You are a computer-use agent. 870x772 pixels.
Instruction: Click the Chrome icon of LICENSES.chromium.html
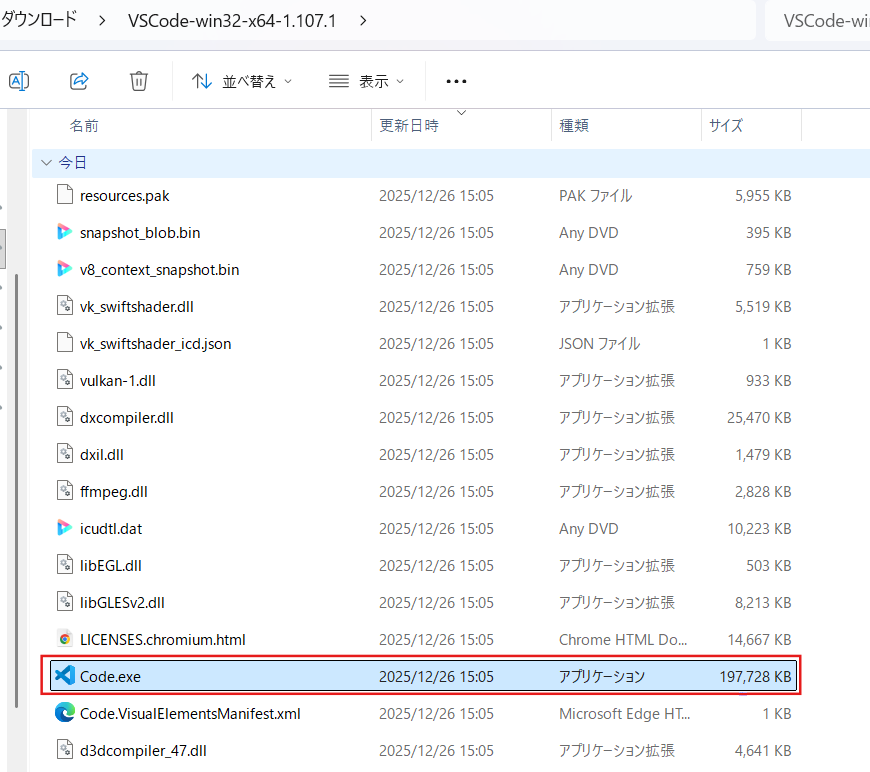click(65, 639)
